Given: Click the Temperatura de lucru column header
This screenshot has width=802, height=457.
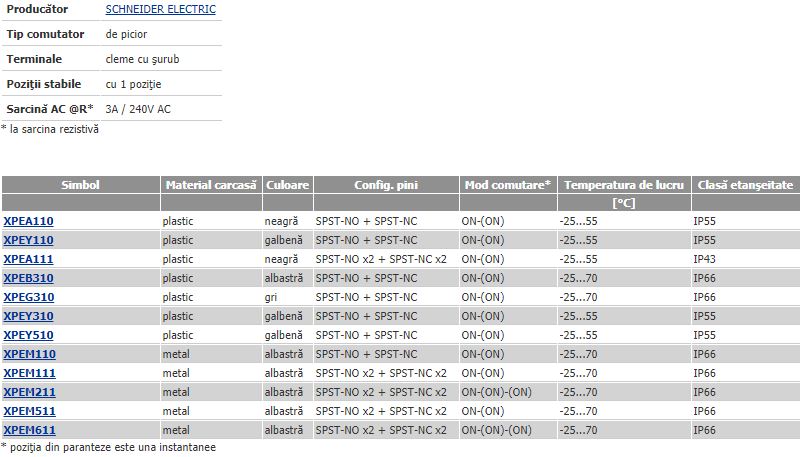Looking at the screenshot, I should 624,185.
